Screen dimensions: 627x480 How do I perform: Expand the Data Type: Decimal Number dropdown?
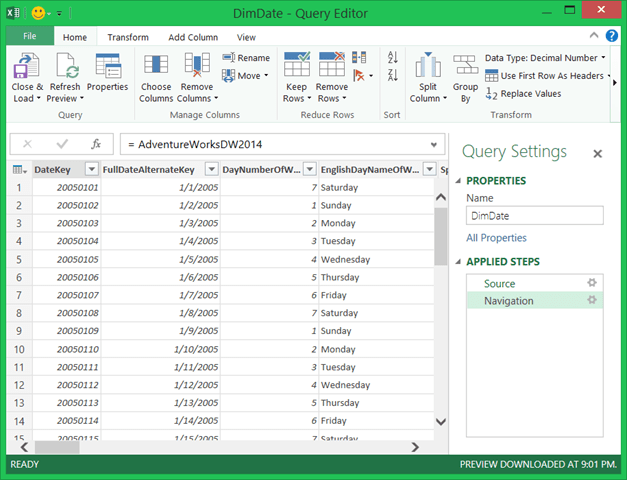pos(604,58)
